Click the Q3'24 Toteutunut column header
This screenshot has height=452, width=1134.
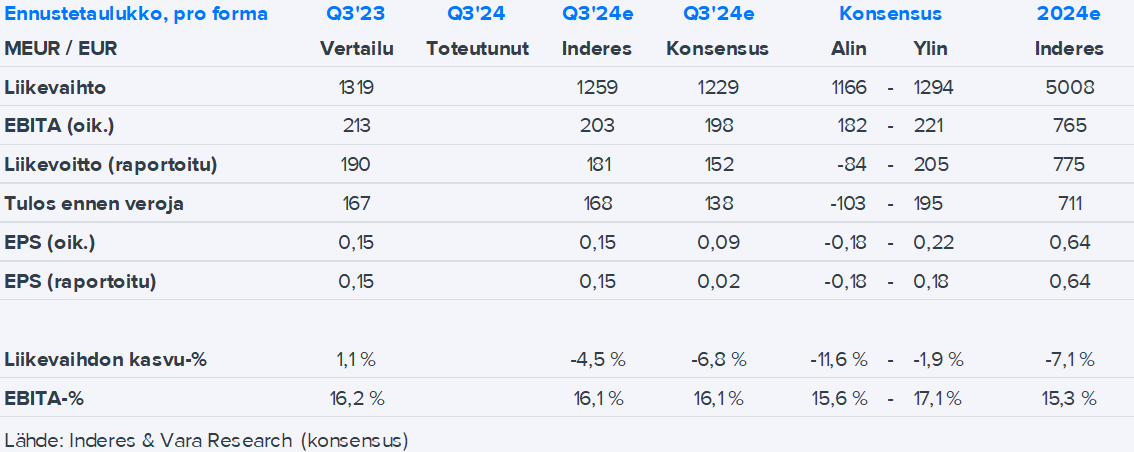(x=476, y=14)
